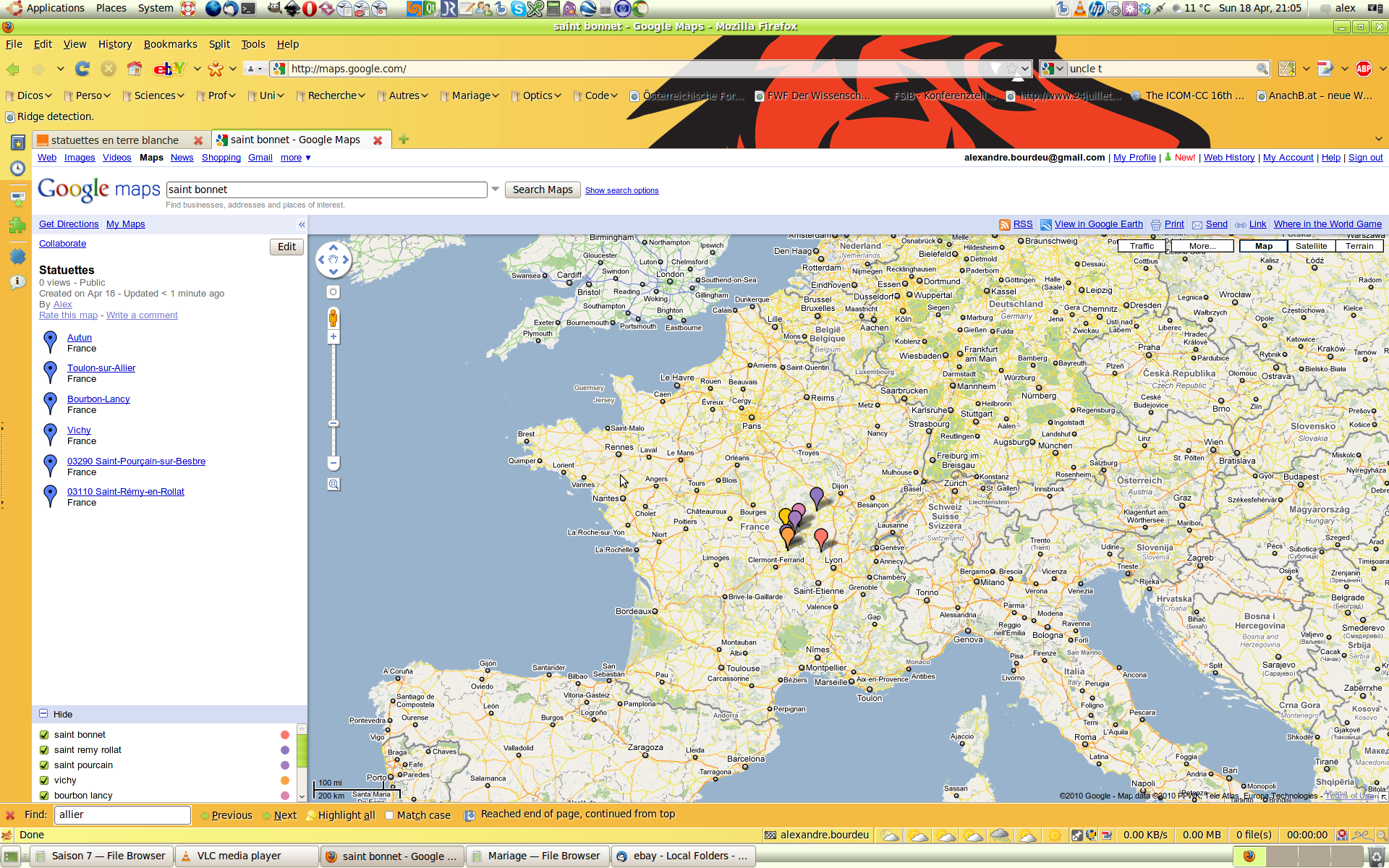Click the Firefox home icon
1389x868 pixels.
click(135, 69)
